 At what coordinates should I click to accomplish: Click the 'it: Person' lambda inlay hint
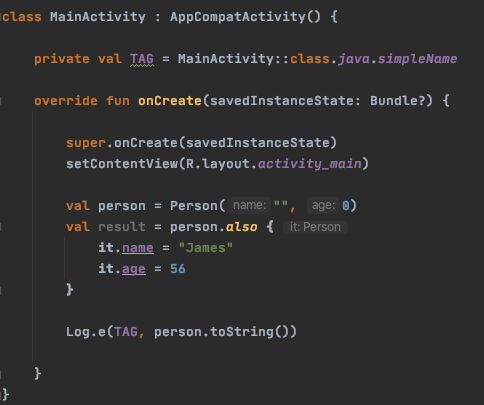(x=315, y=227)
